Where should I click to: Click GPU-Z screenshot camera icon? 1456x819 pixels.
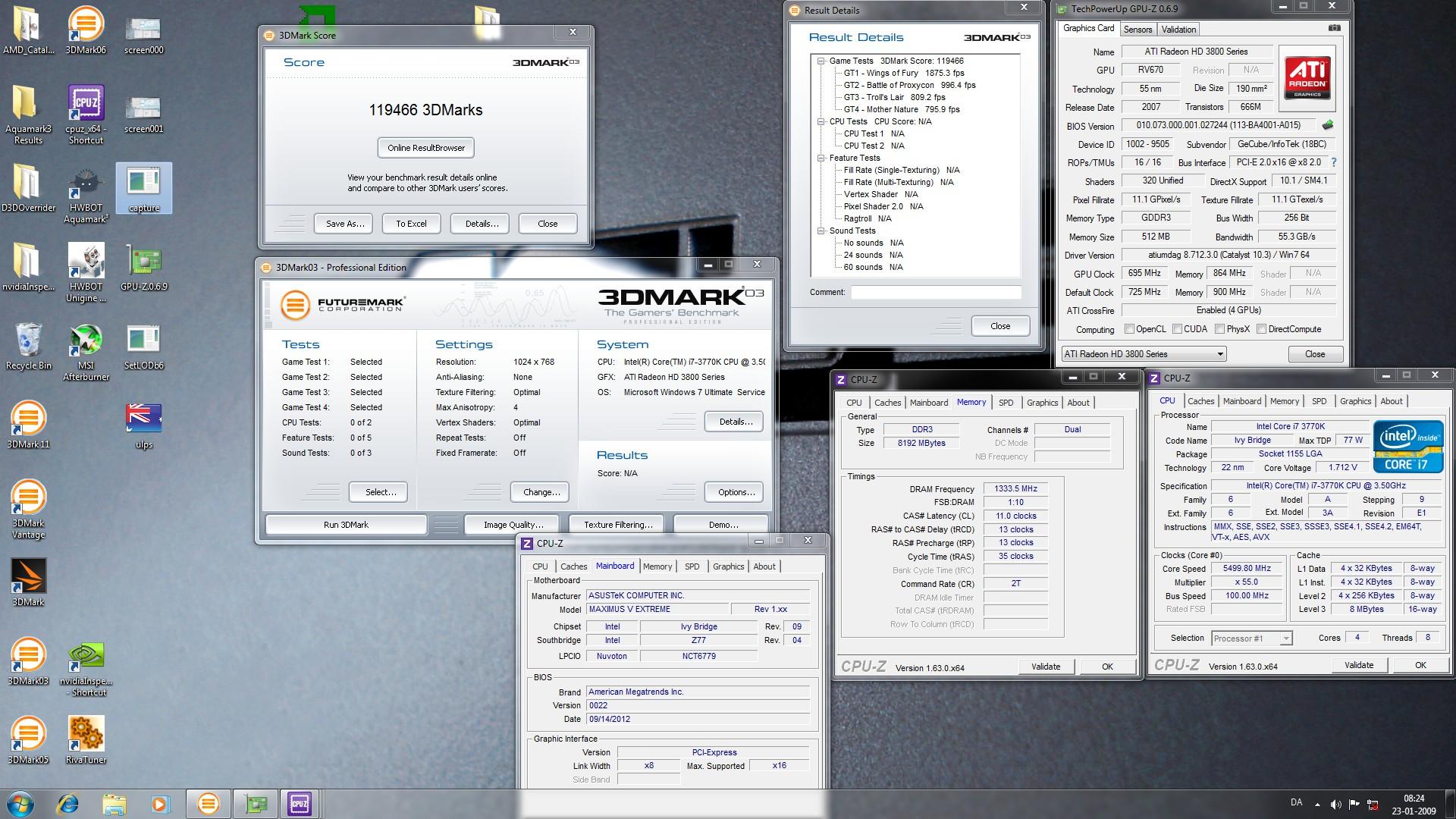[x=1334, y=28]
